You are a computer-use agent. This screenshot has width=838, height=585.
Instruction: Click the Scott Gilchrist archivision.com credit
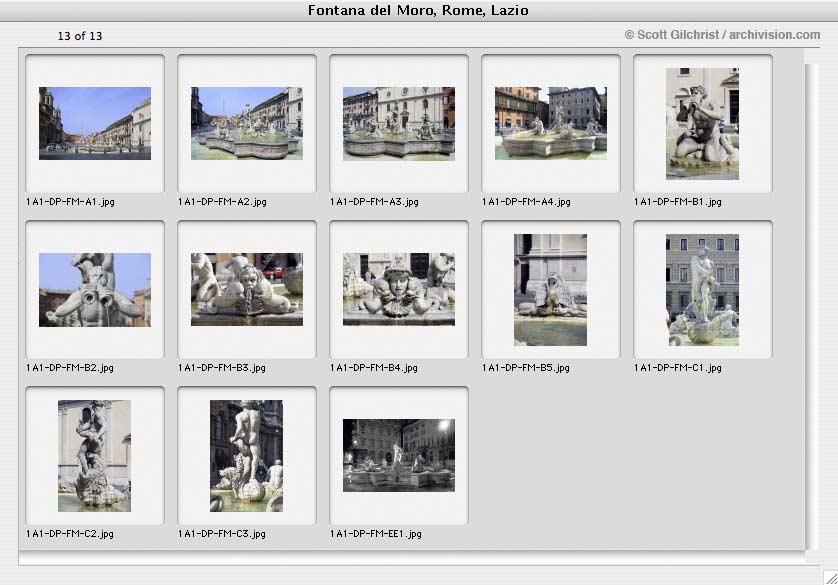point(722,35)
